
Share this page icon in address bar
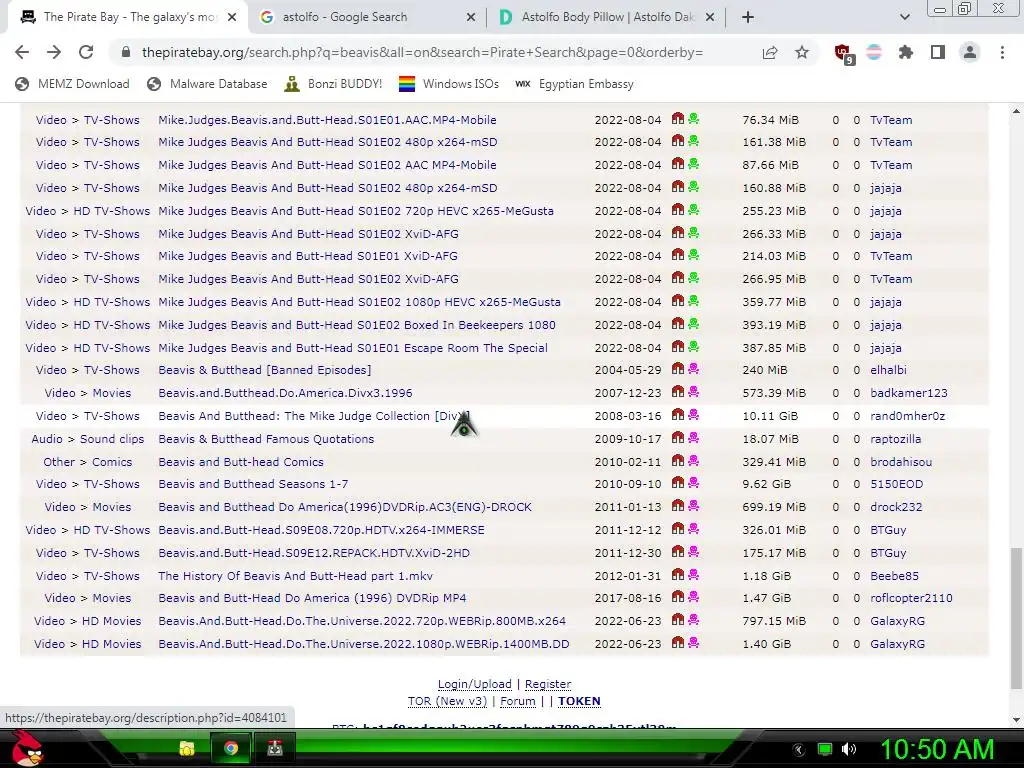[x=770, y=52]
